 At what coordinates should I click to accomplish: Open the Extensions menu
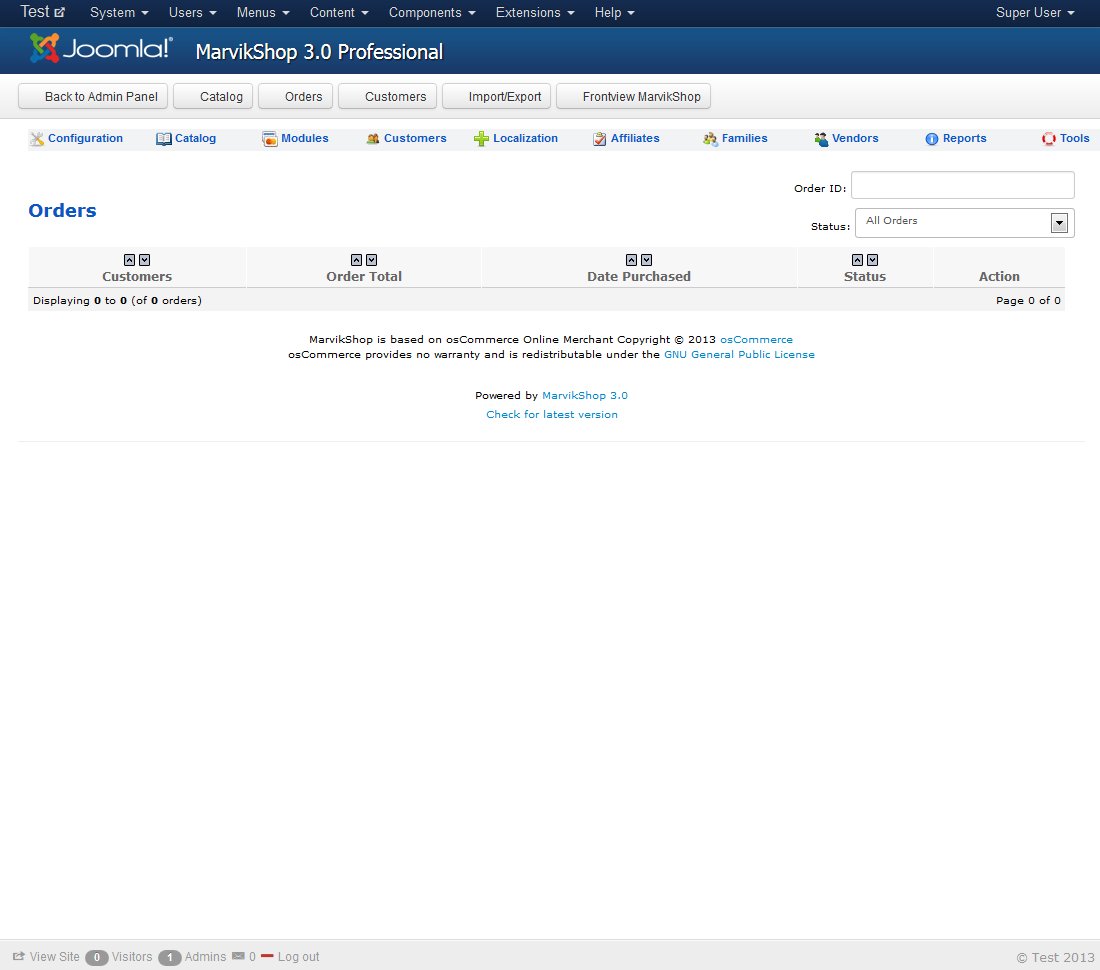coord(535,13)
